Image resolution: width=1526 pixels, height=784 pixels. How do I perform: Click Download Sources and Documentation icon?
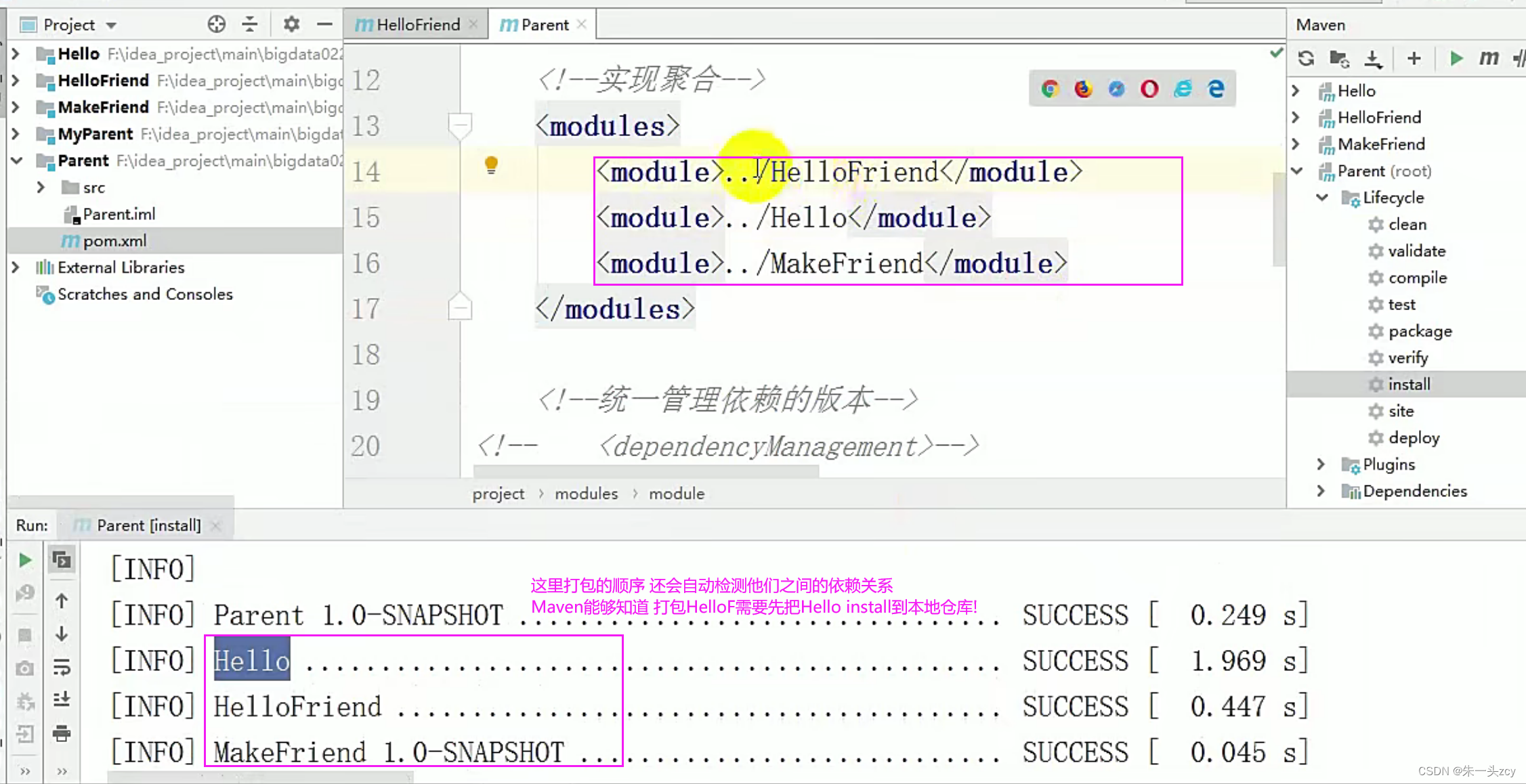[1373, 58]
